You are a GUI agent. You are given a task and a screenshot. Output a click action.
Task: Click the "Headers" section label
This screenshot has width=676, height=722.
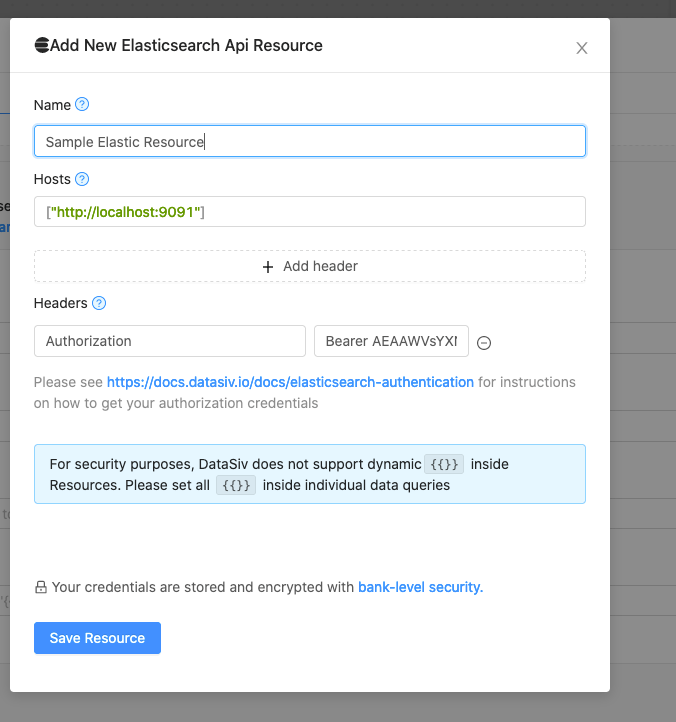pos(60,303)
